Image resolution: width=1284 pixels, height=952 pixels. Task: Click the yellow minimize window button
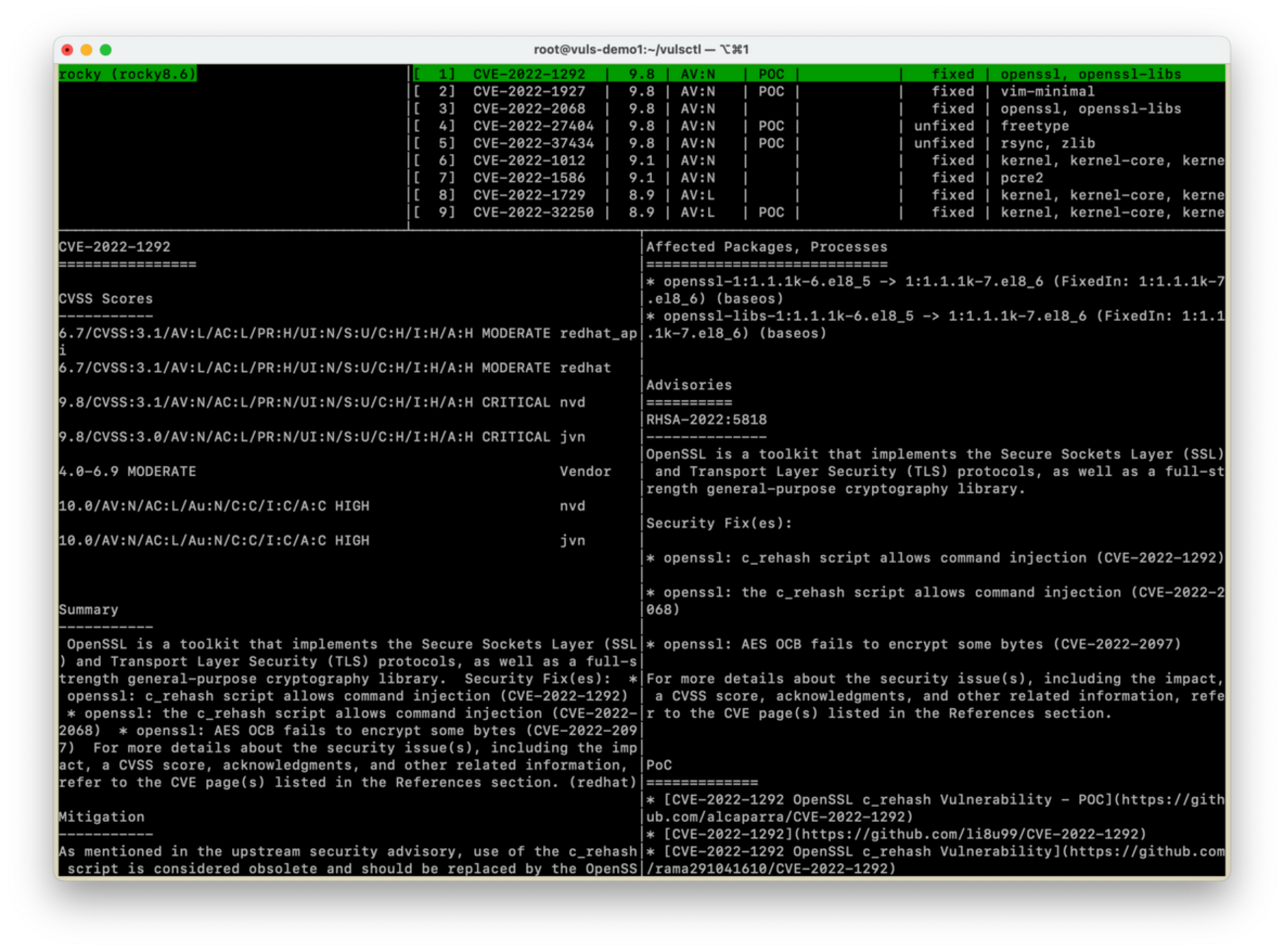pyautogui.click(x=86, y=49)
